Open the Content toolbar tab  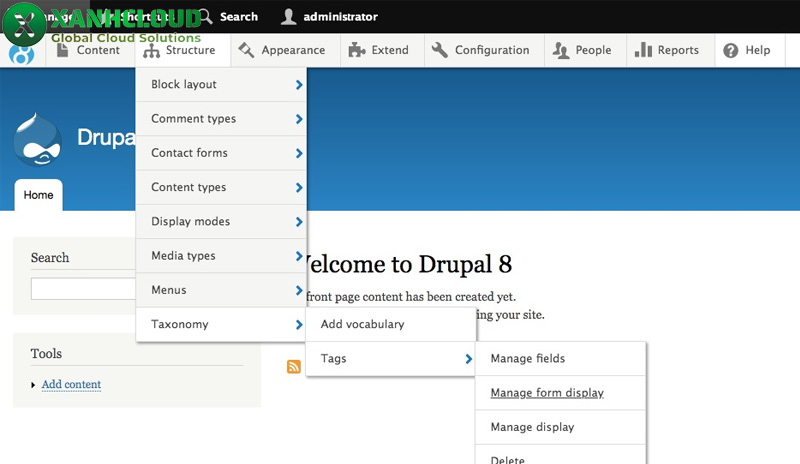coord(90,50)
